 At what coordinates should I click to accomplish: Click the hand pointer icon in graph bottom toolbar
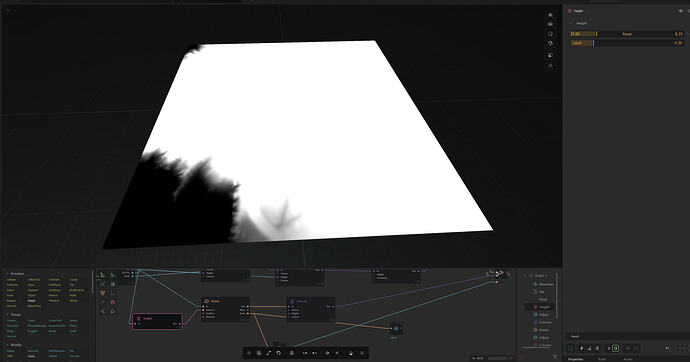pos(351,353)
